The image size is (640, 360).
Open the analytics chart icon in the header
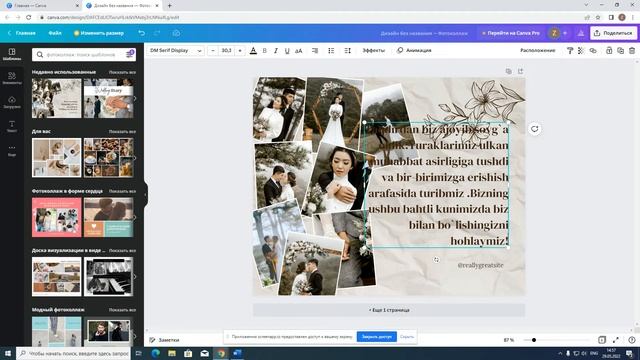580,33
